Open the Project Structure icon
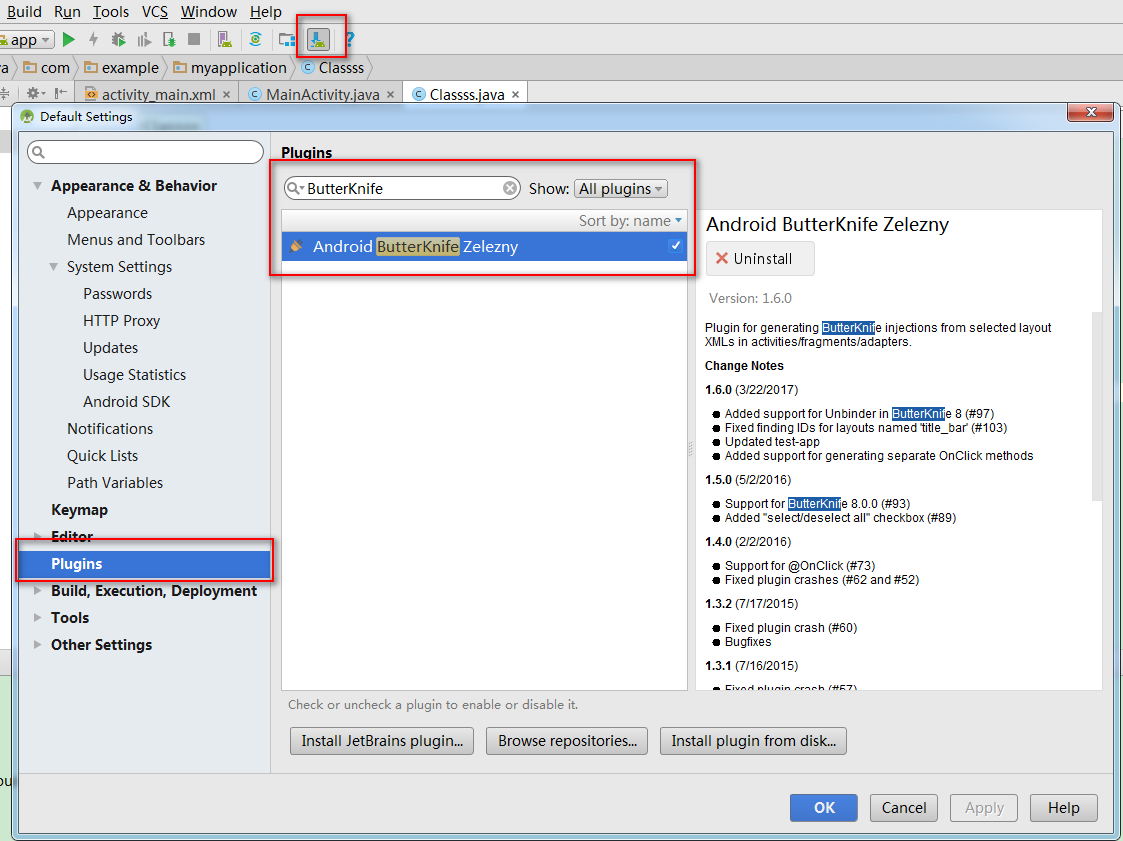Image resolution: width=1123 pixels, height=841 pixels. click(287, 39)
